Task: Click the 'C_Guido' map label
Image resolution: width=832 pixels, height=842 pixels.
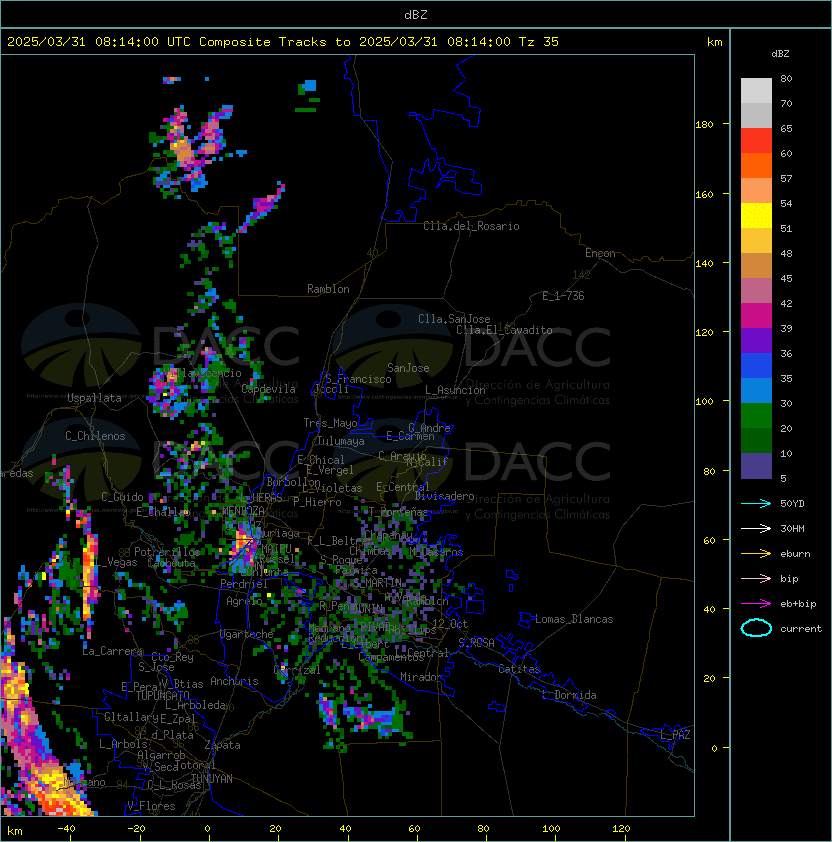Action: point(122,497)
